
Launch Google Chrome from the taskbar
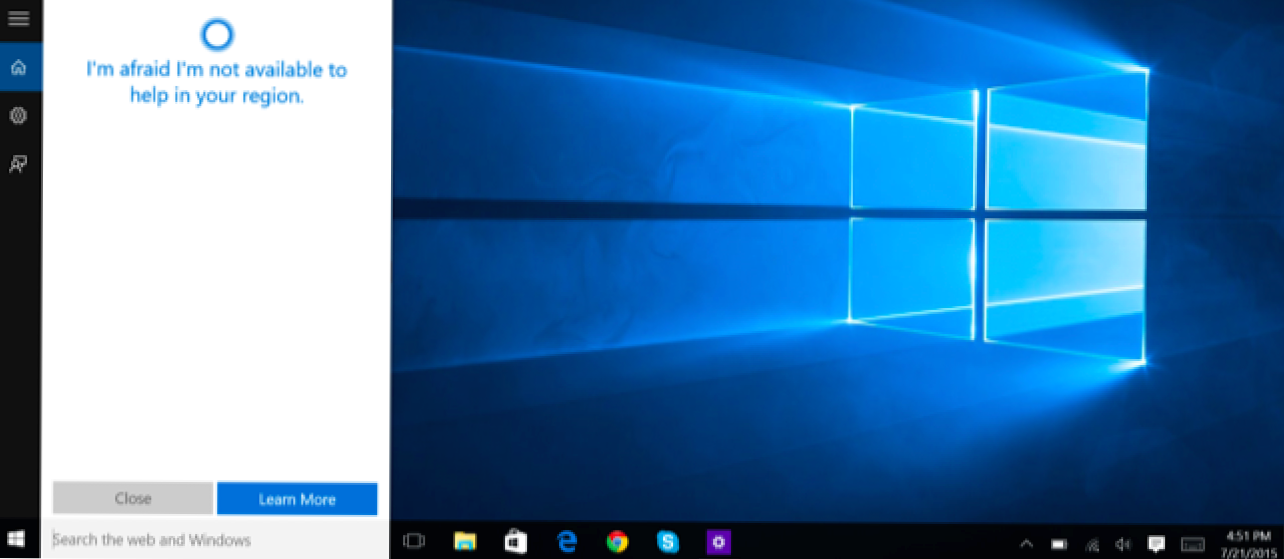[x=618, y=541]
